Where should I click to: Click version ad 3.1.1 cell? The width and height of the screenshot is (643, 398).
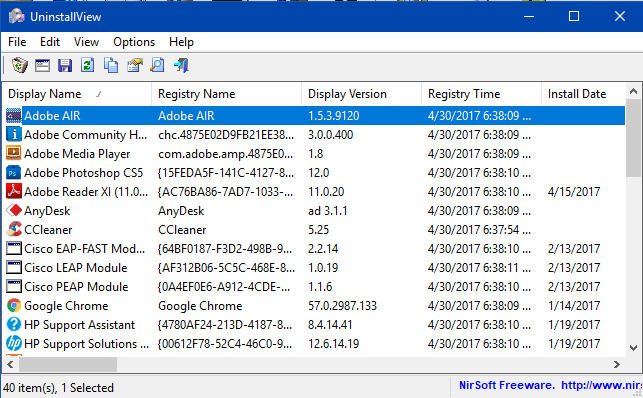pos(328,211)
